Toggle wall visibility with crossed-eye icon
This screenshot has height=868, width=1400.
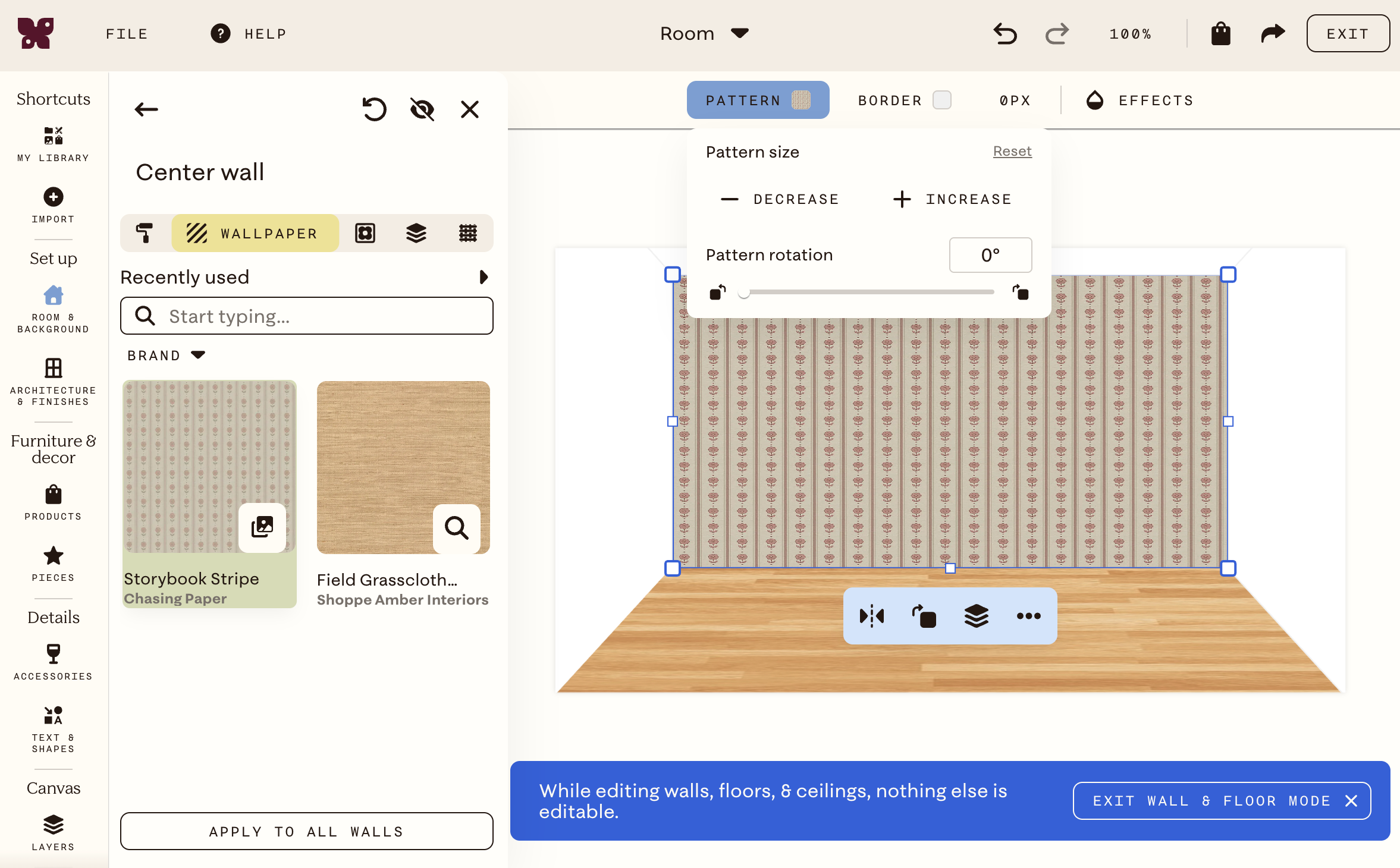[x=422, y=109]
